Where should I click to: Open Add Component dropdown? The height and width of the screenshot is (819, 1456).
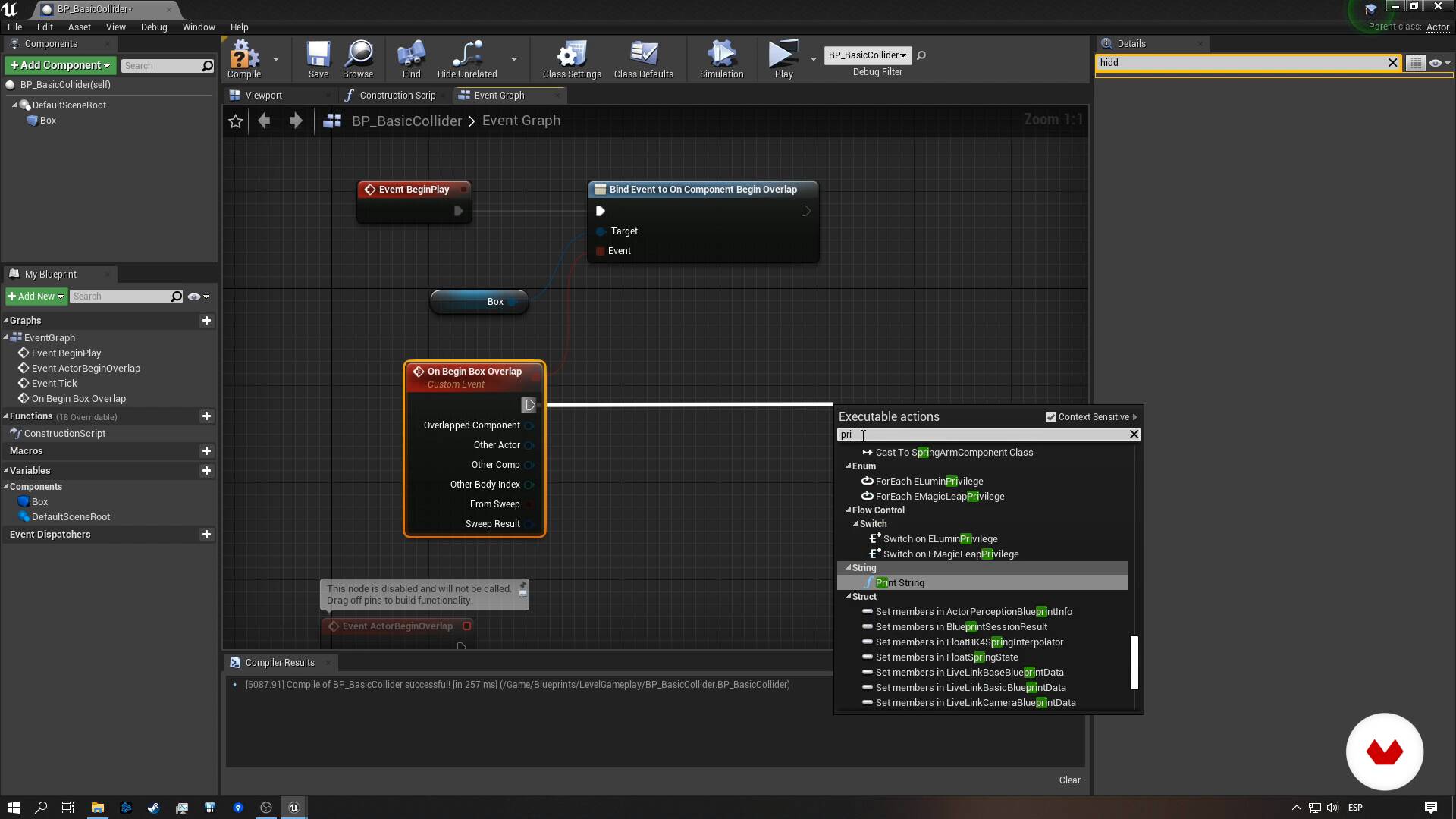61,65
